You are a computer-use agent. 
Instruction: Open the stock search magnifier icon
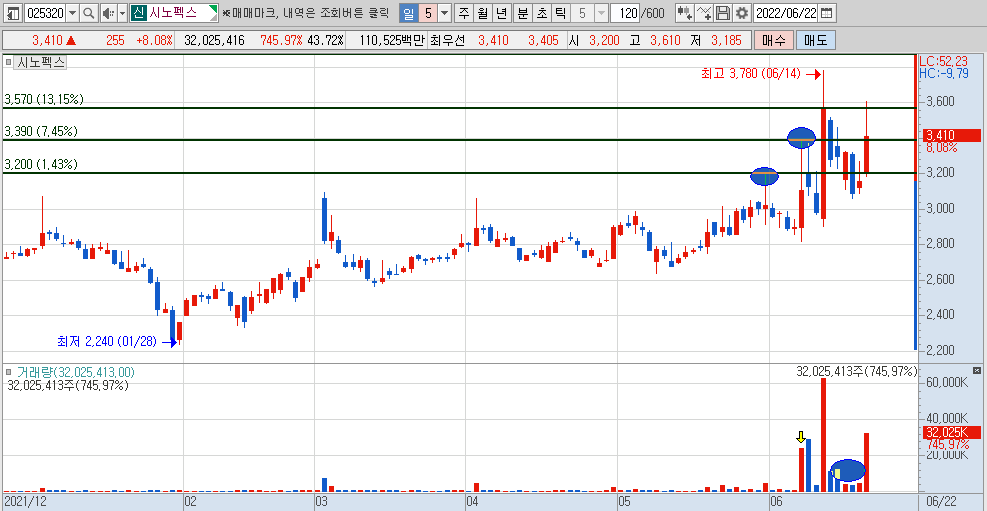point(89,13)
